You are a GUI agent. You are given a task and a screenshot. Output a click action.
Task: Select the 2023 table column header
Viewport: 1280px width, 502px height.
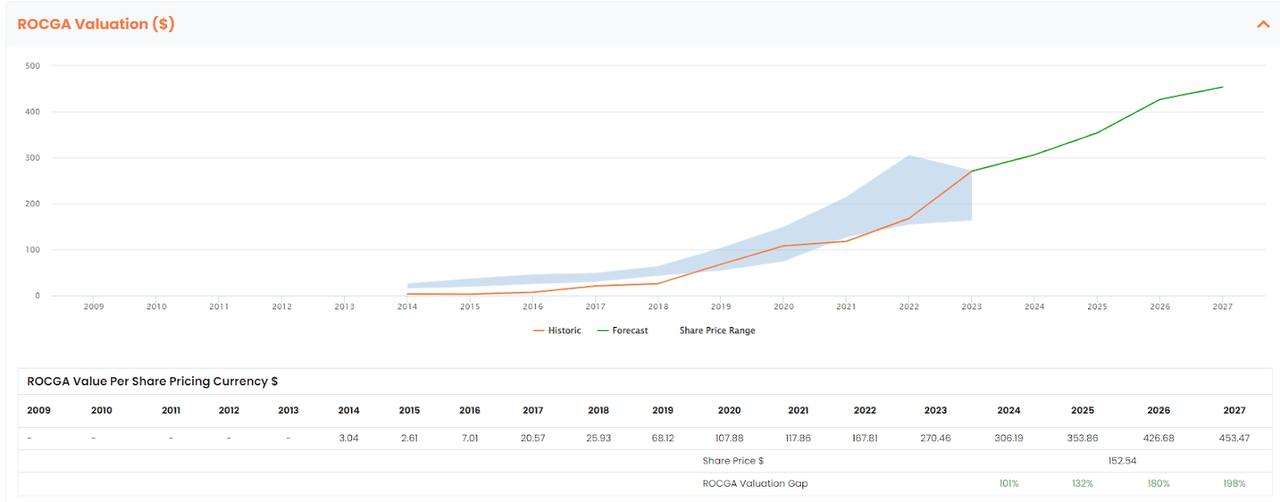[x=936, y=410]
